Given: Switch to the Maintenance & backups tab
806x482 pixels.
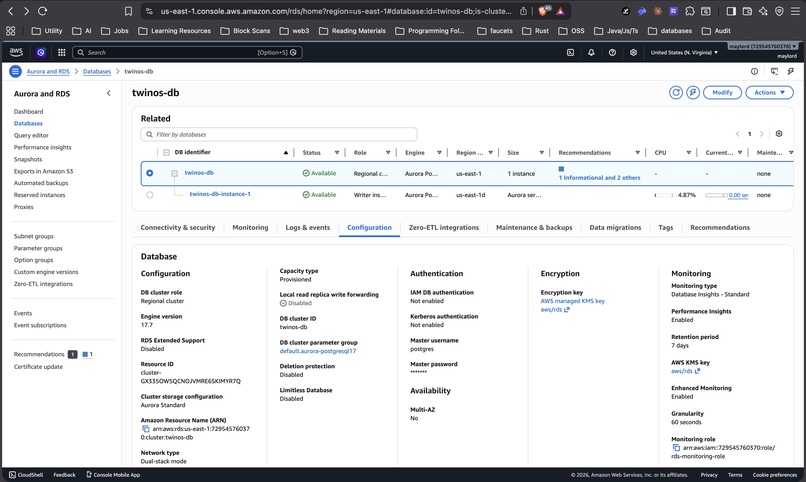Looking at the screenshot, I should [534, 227].
